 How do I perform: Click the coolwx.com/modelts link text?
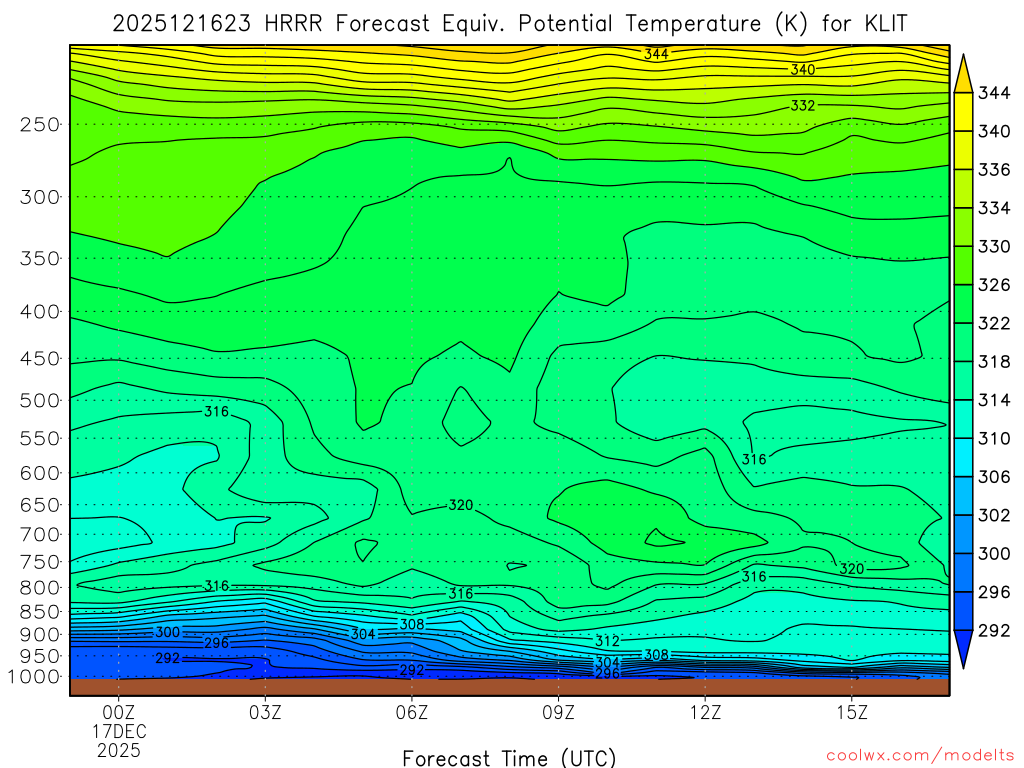coord(918,756)
